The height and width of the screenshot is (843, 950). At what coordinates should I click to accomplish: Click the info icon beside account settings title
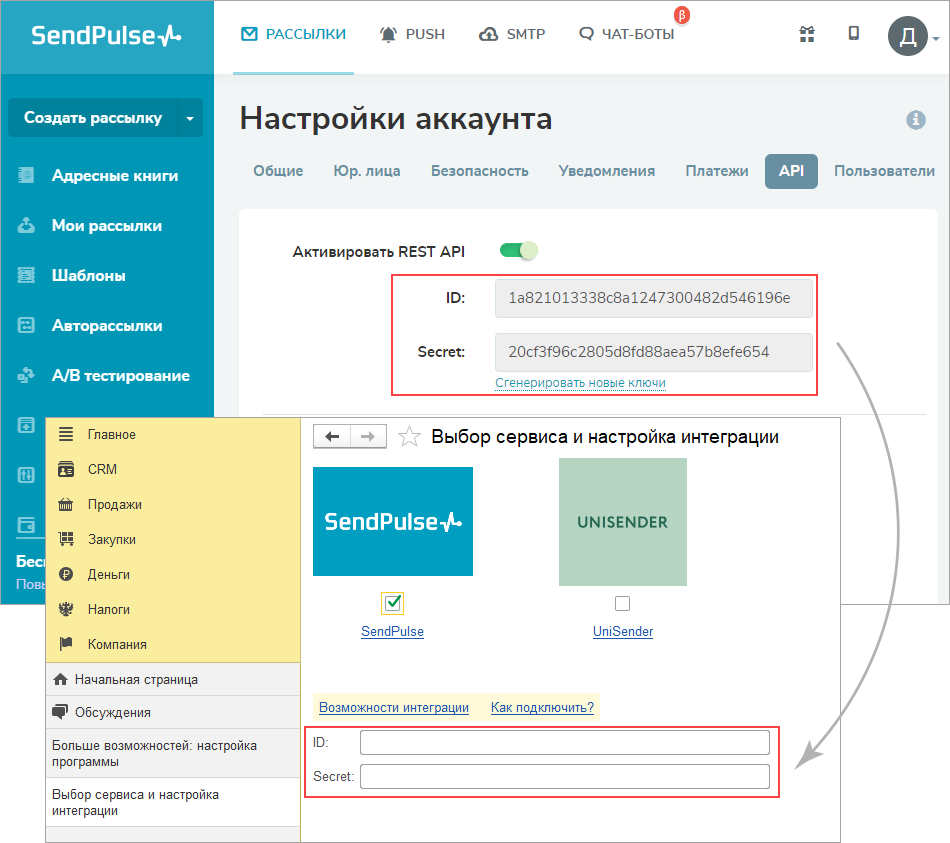click(x=915, y=119)
